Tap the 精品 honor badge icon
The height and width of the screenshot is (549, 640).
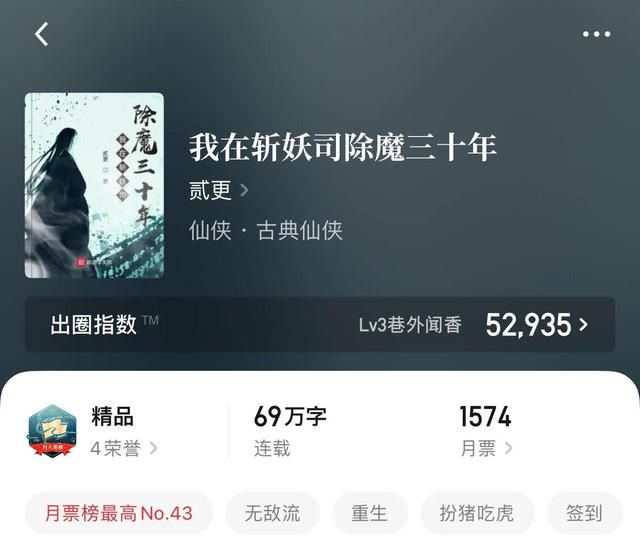click(52, 431)
